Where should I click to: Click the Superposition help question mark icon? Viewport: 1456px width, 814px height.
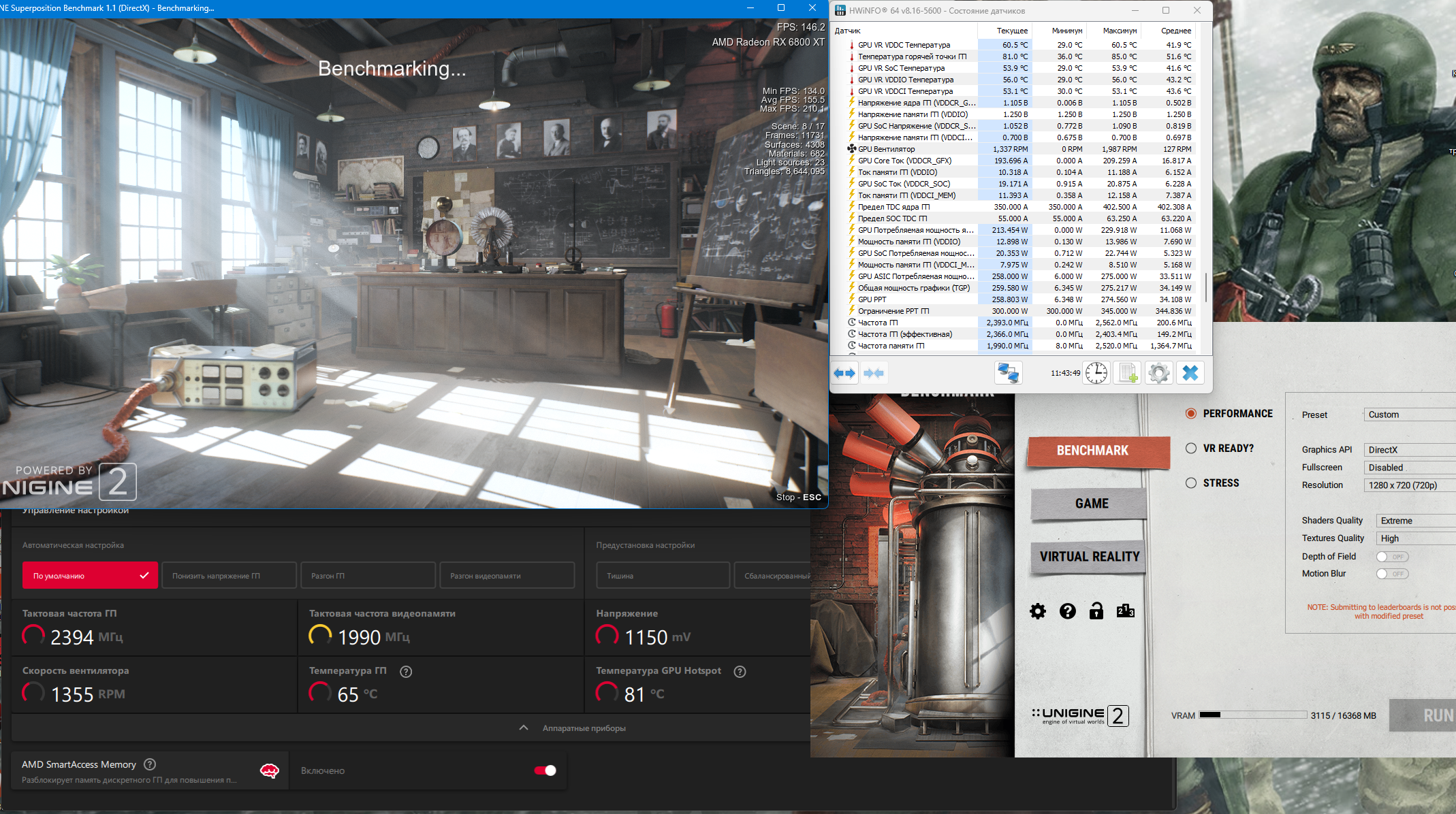(x=1067, y=611)
